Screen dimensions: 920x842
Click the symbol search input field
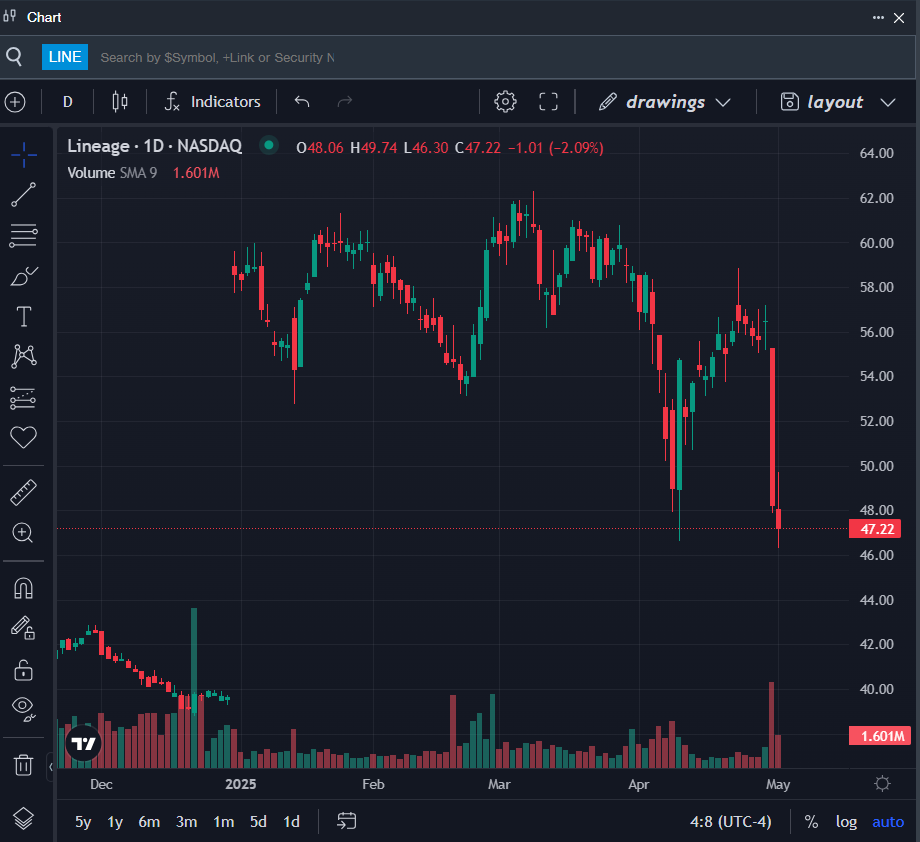click(x=218, y=58)
